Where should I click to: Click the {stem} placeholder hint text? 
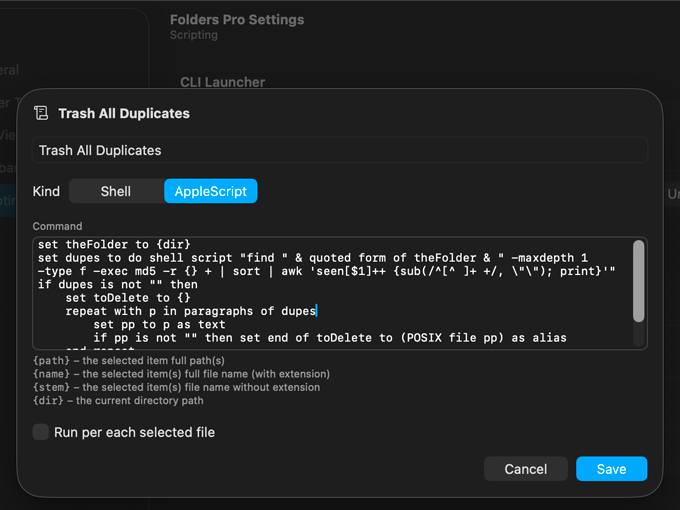[x=177, y=387]
